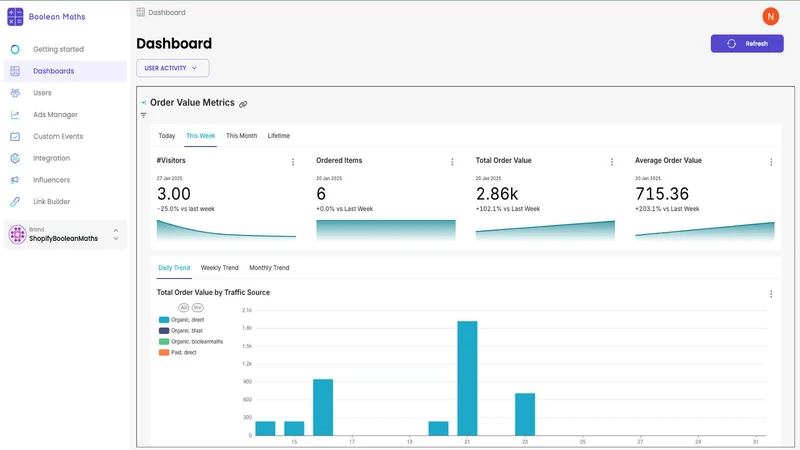Screen dimensions: 800x450
Task: Switch to the Lifetime tab
Action: coord(279,136)
